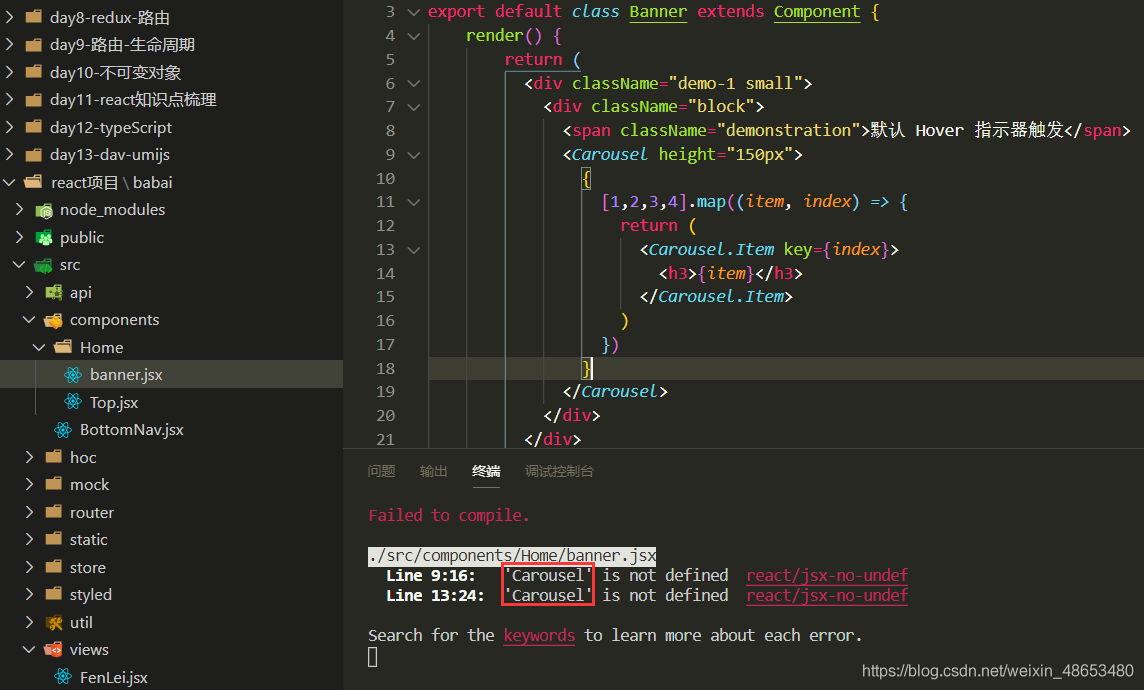Open the first react/jsx-no-undef link
This screenshot has width=1144, height=690.
(x=827, y=575)
